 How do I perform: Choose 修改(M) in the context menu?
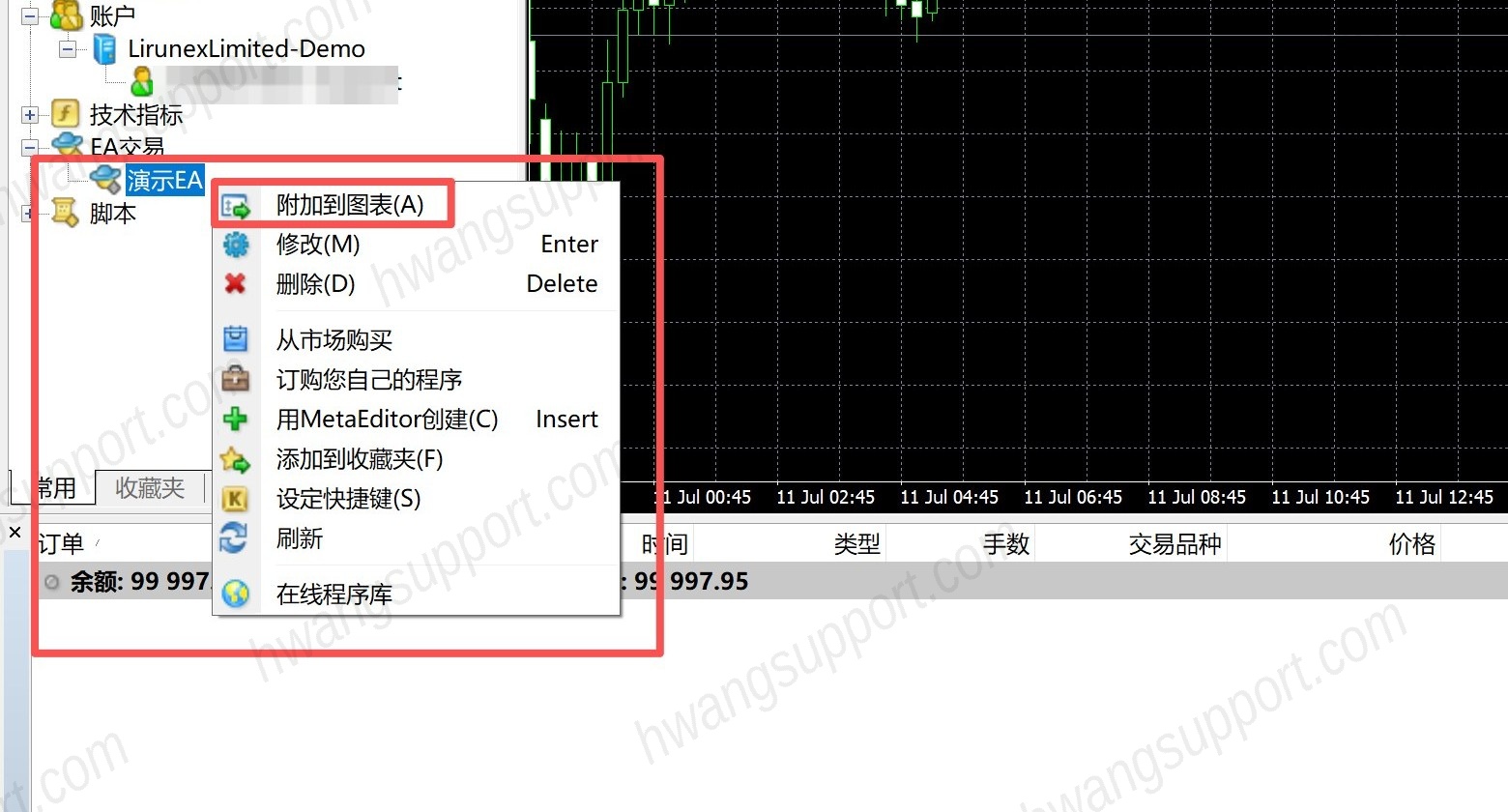(417, 245)
